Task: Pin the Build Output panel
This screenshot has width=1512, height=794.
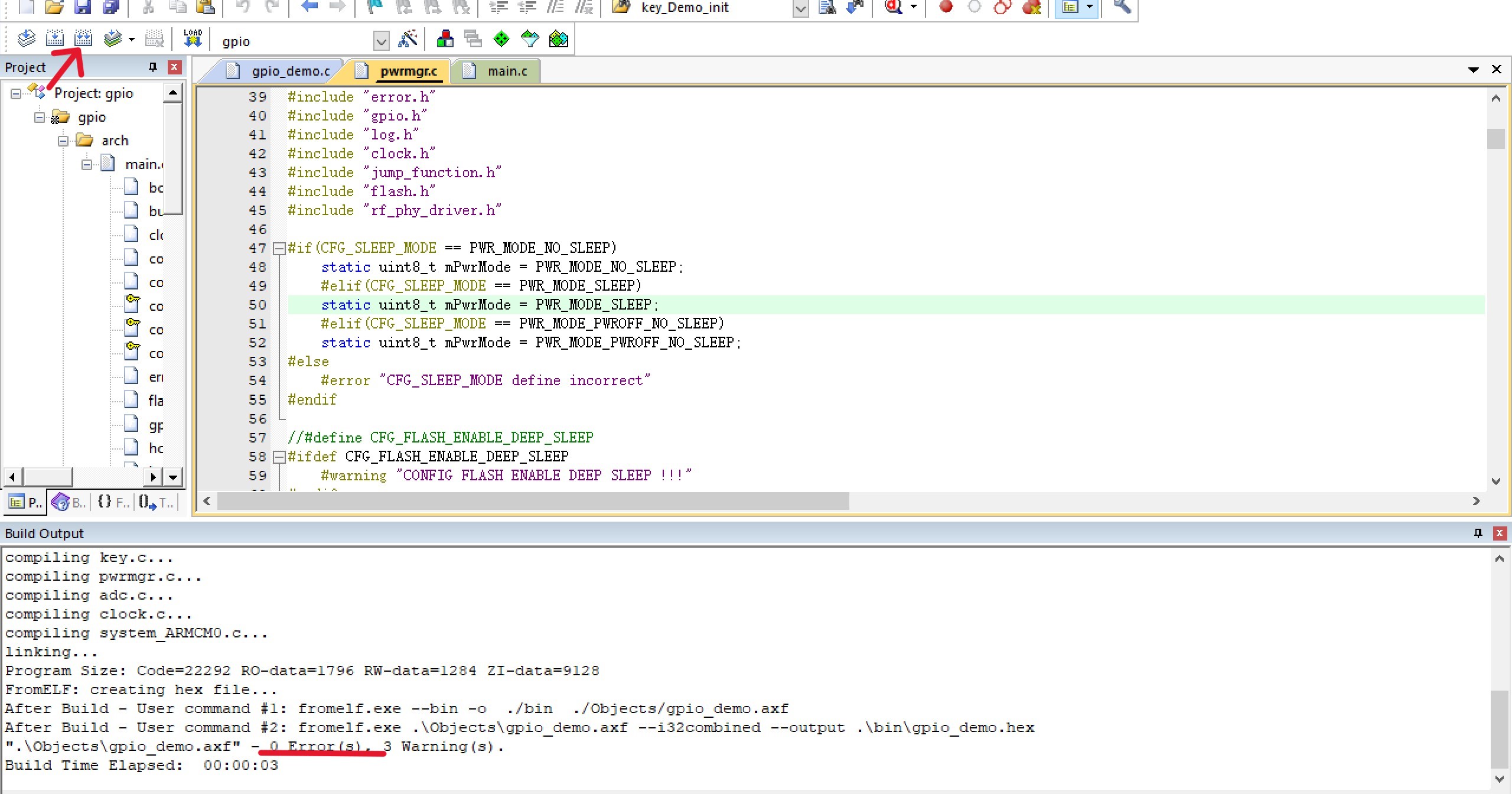Action: pos(1478,533)
